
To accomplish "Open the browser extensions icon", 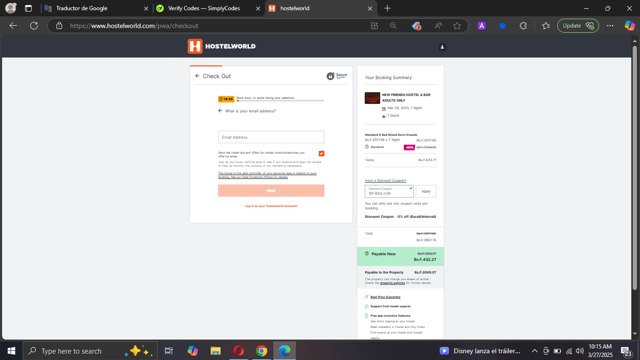I will click(x=523, y=26).
